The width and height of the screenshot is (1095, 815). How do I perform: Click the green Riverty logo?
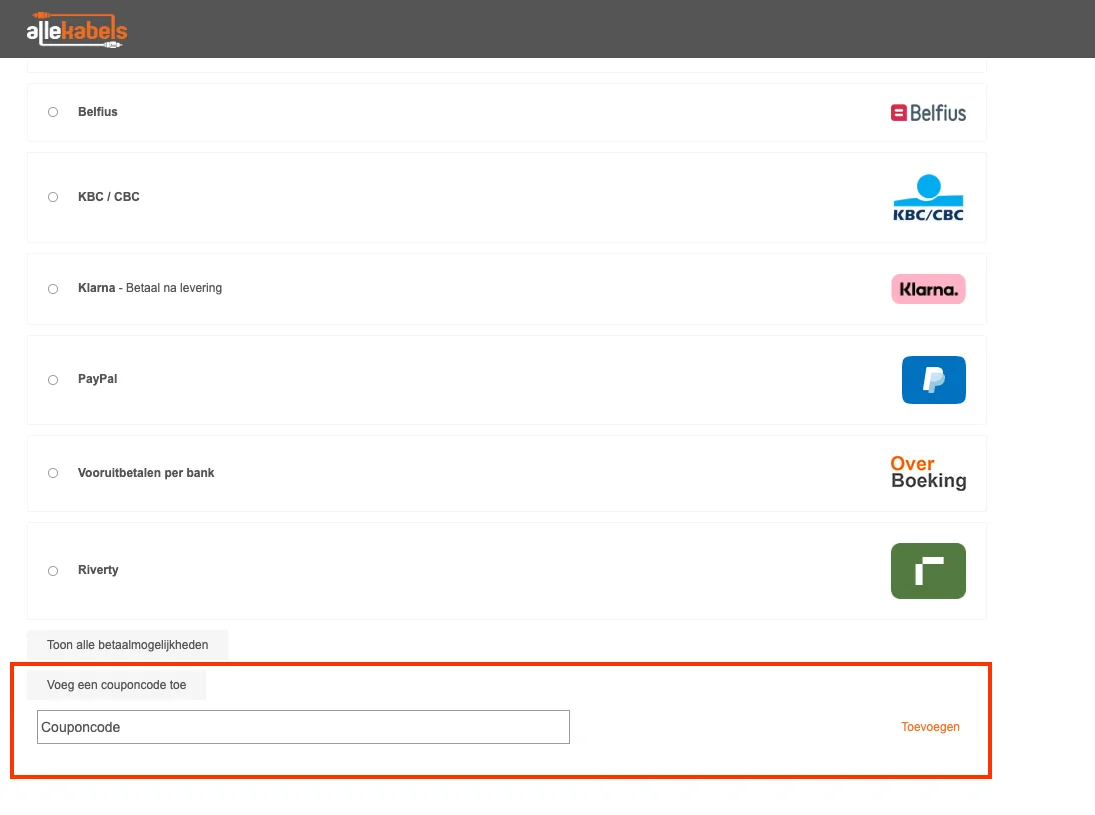[928, 571]
